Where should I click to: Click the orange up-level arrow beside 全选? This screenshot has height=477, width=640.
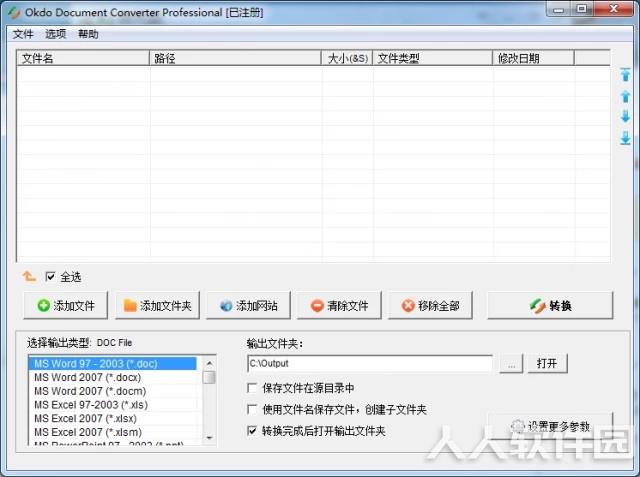tap(29, 277)
